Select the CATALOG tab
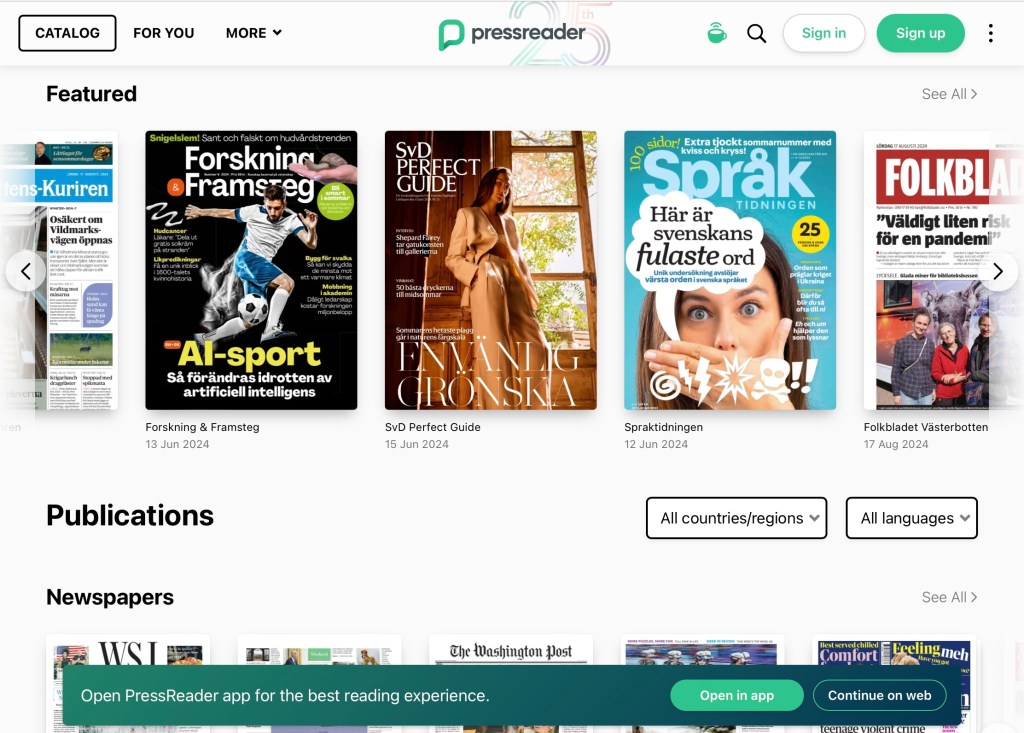 [67, 33]
